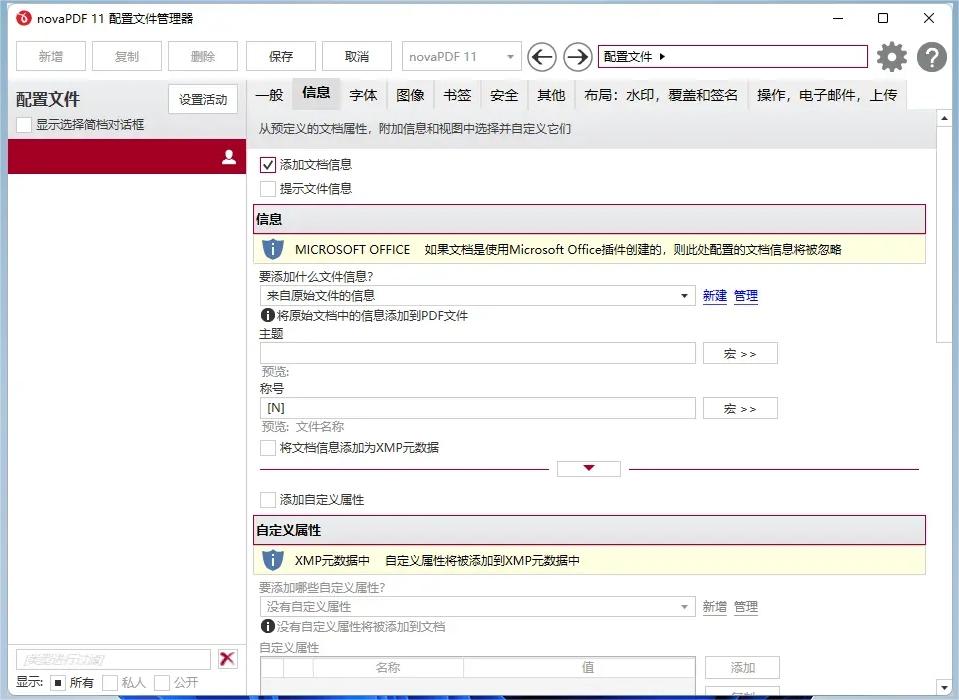Toggle the 私人 display filter checkbox
Viewport: 959px width, 700px height.
coord(109,682)
